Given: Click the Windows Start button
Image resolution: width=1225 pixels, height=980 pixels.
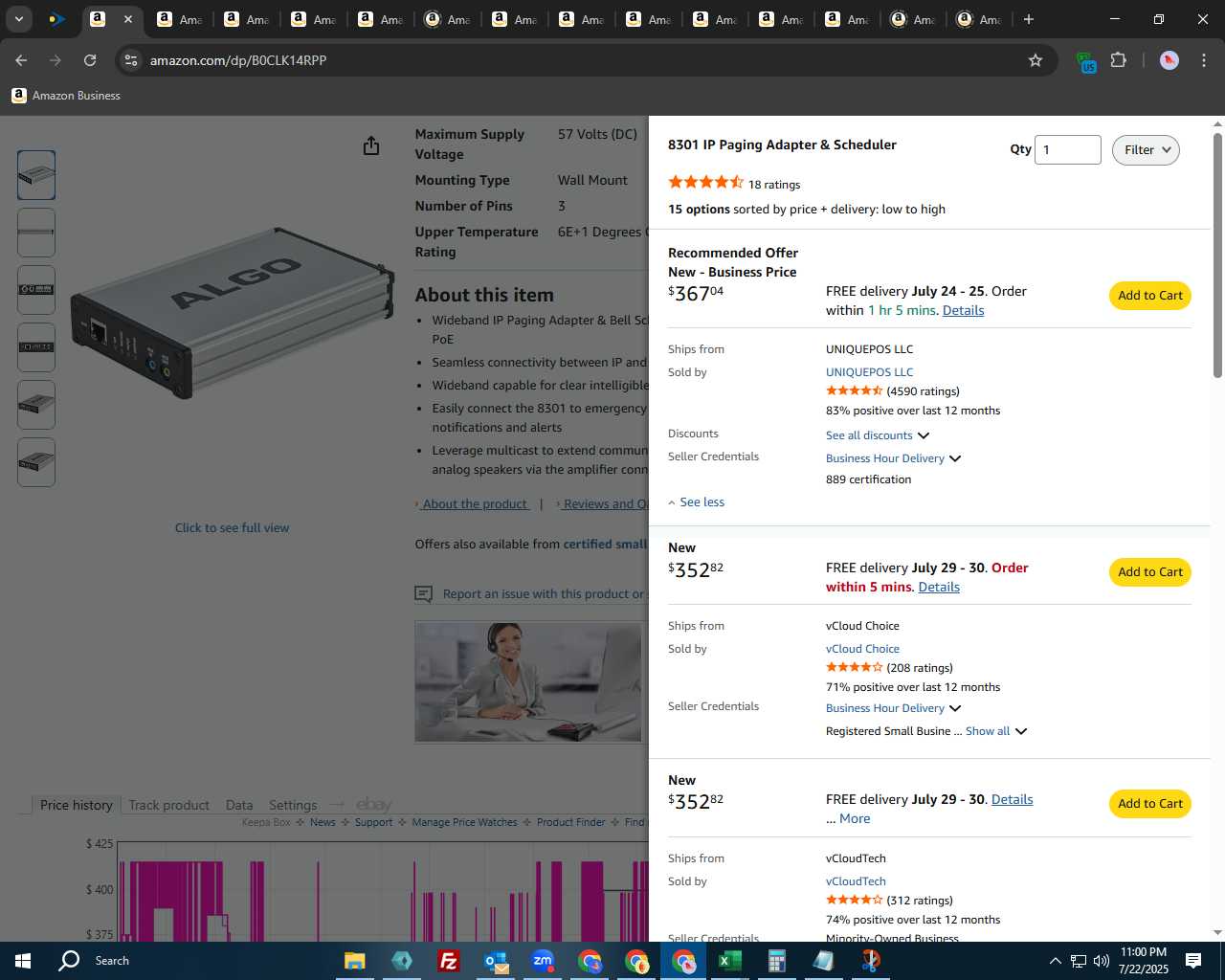Looking at the screenshot, I should point(23,961).
